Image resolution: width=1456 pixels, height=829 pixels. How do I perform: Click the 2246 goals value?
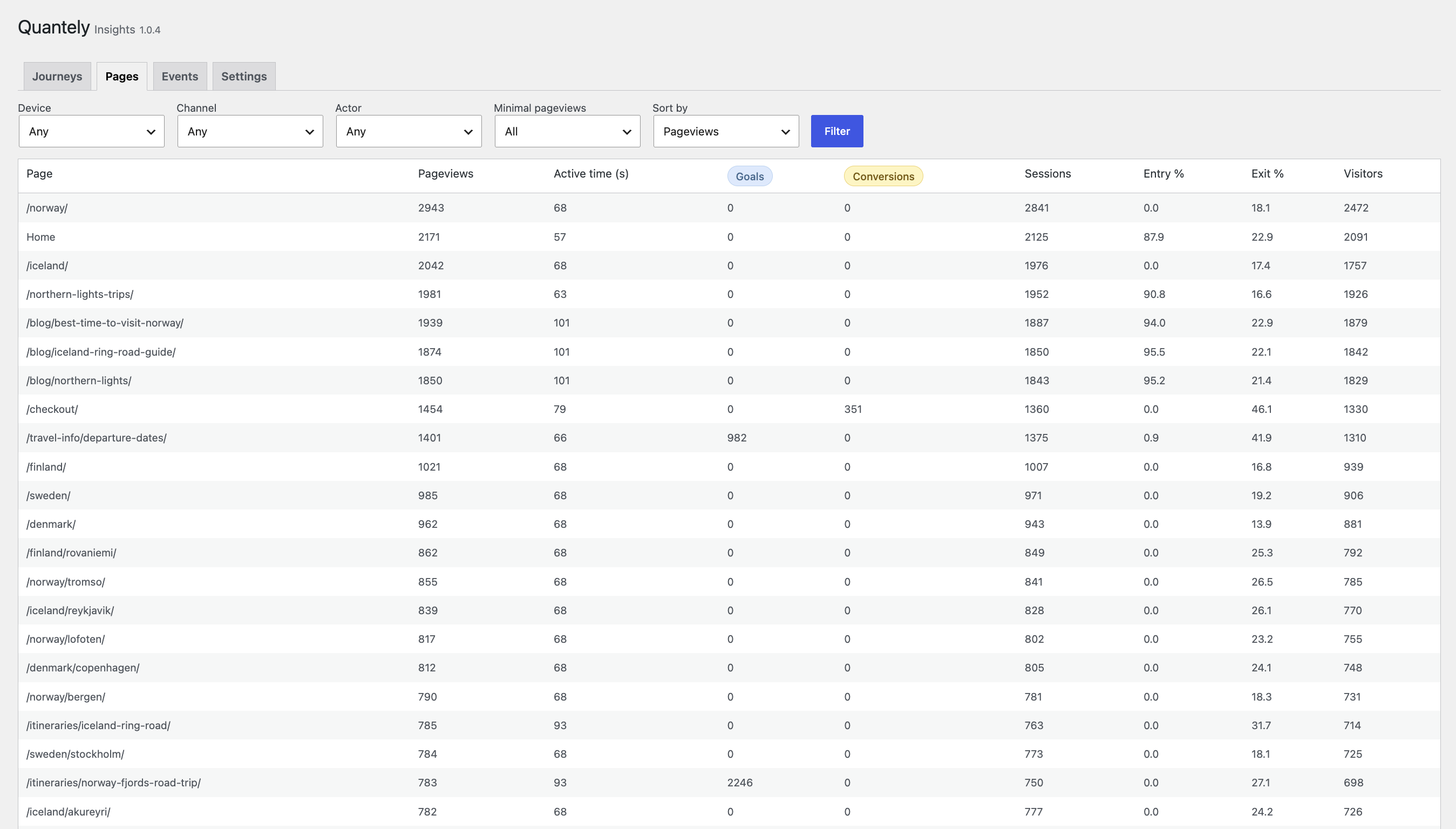tap(740, 783)
